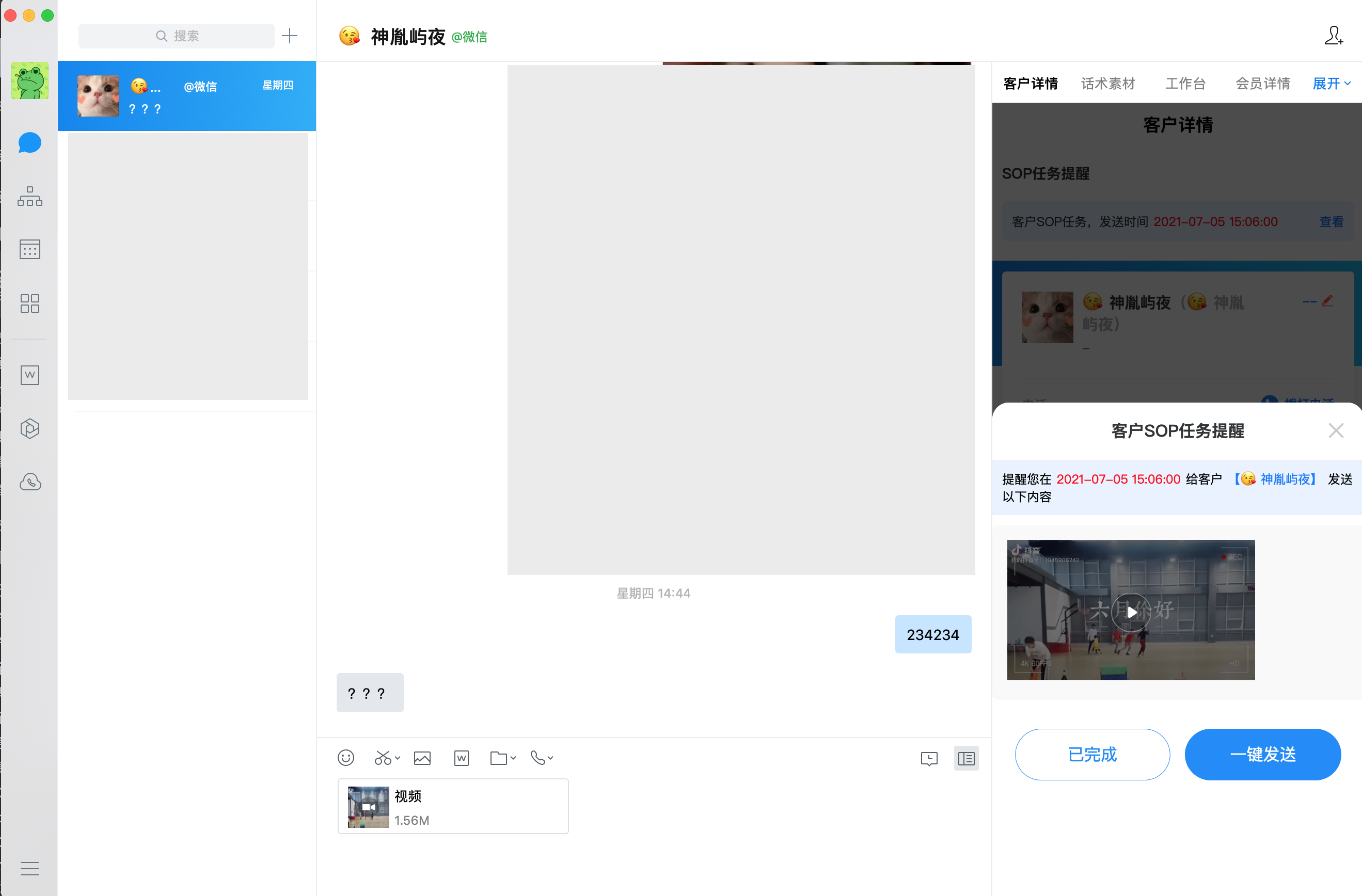Click the 搜索 search field
Image resolution: width=1362 pixels, height=896 pixels.
coord(176,36)
